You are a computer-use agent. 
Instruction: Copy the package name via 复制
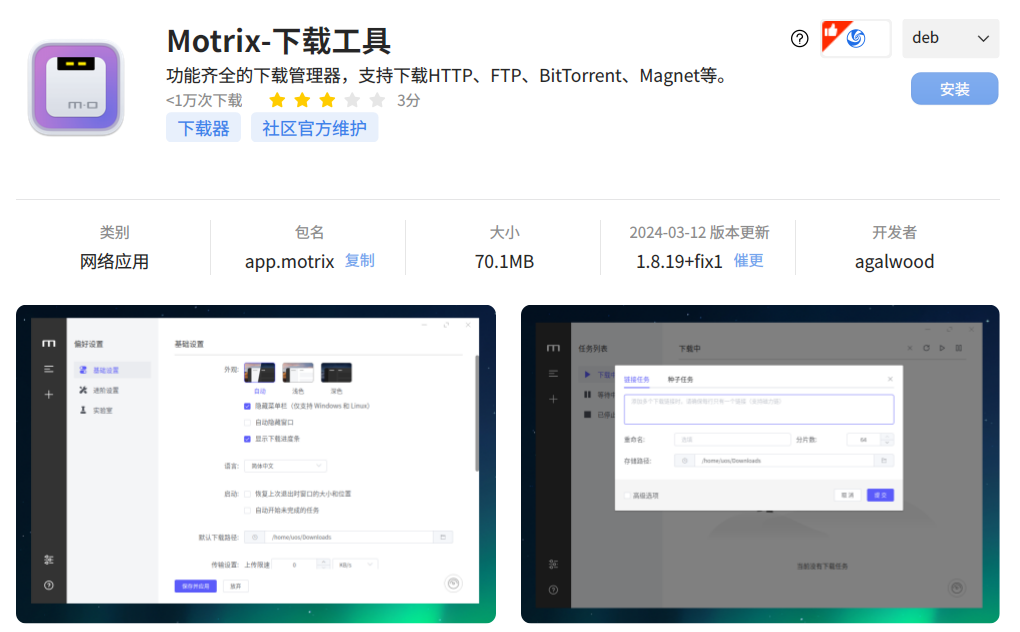[x=360, y=261]
